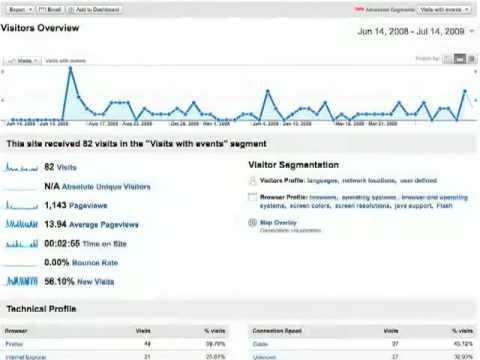This screenshot has height=360, width=480.
Task: Open the Map Overlay link
Action: pyautogui.click(x=278, y=222)
